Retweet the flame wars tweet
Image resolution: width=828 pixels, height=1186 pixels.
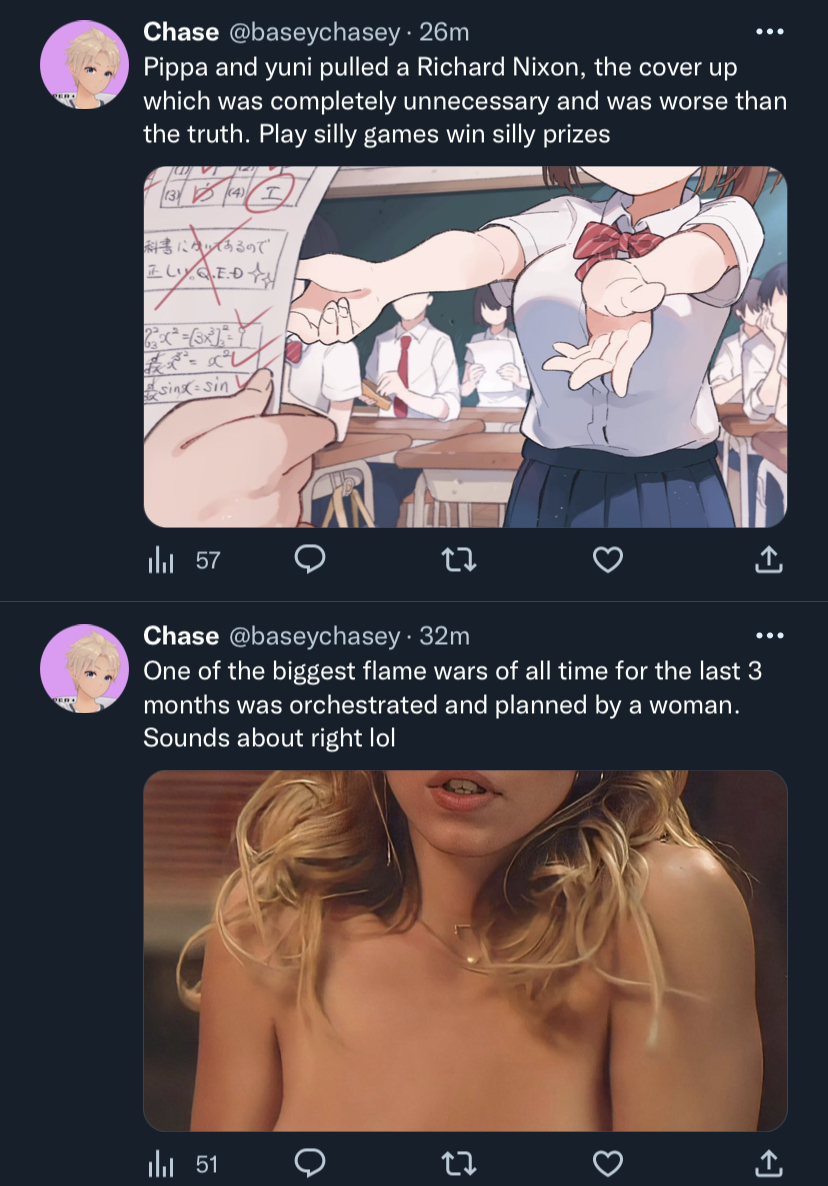pos(458,1163)
